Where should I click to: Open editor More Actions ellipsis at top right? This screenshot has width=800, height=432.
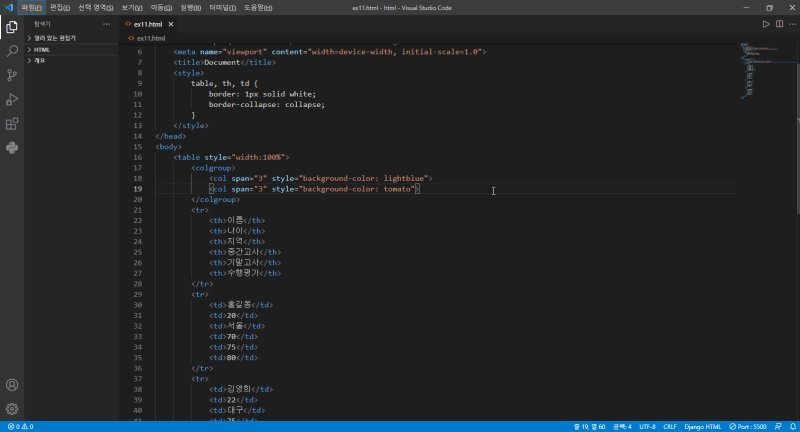(x=792, y=24)
